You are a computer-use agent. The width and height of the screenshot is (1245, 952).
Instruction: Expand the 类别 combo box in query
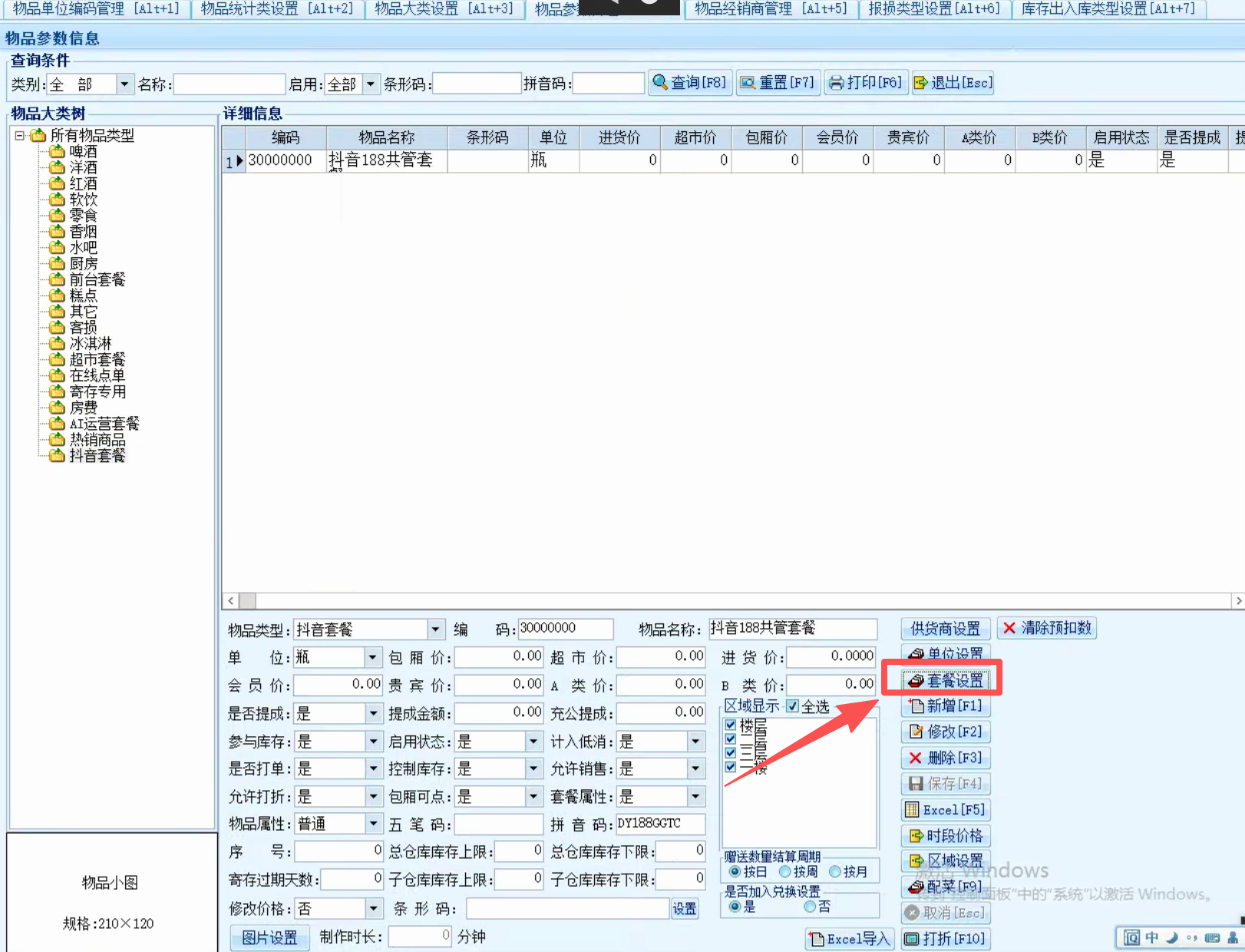pyautogui.click(x=124, y=84)
